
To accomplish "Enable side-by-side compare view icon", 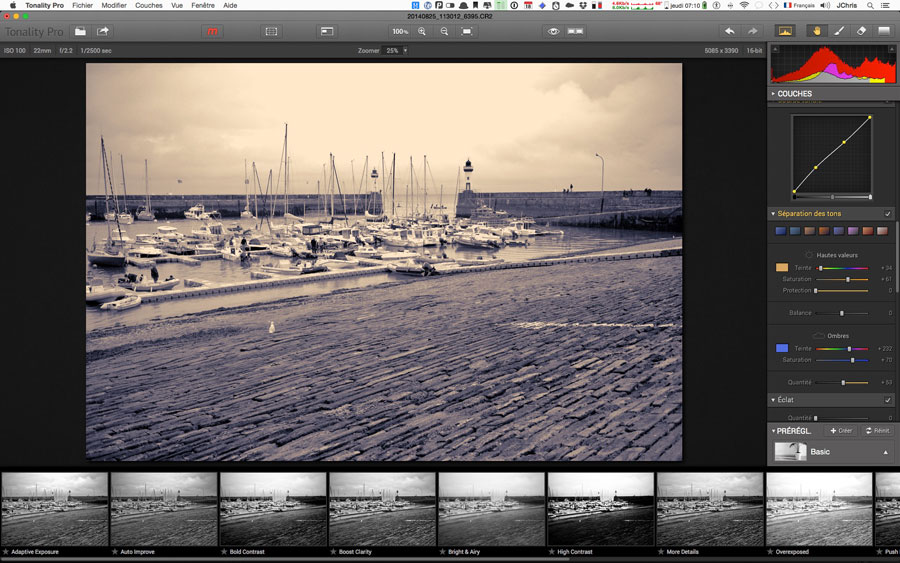I will click(575, 32).
